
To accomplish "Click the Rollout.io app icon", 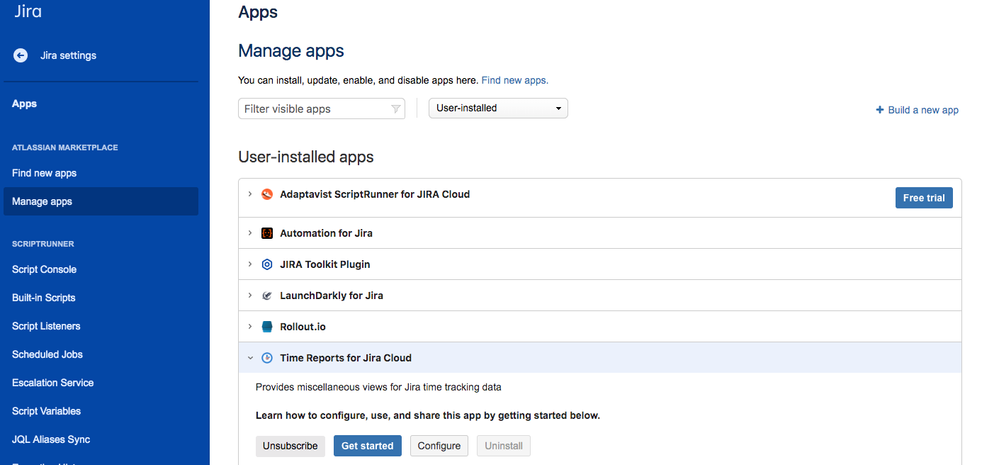I will [x=267, y=326].
